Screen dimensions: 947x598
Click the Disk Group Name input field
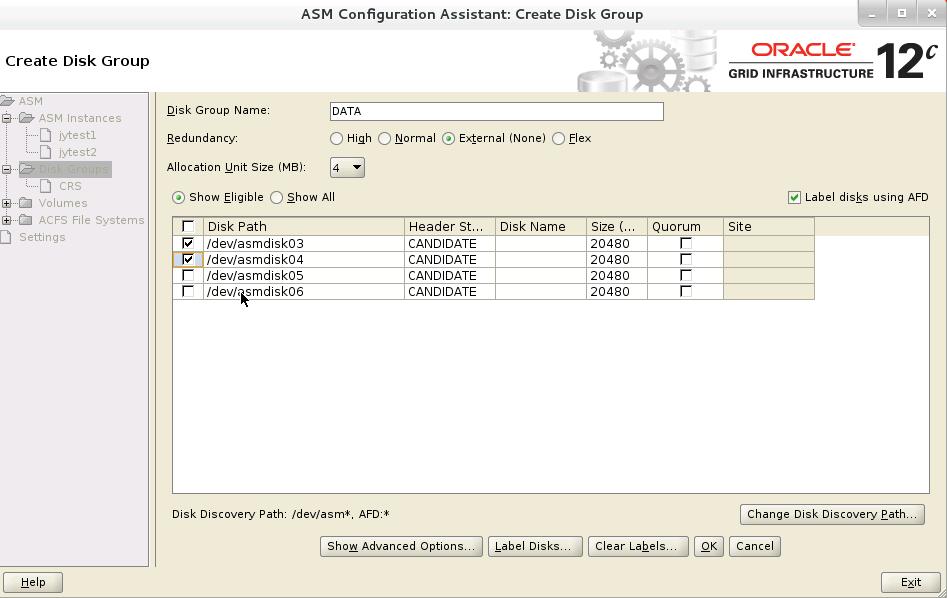[x=496, y=111]
